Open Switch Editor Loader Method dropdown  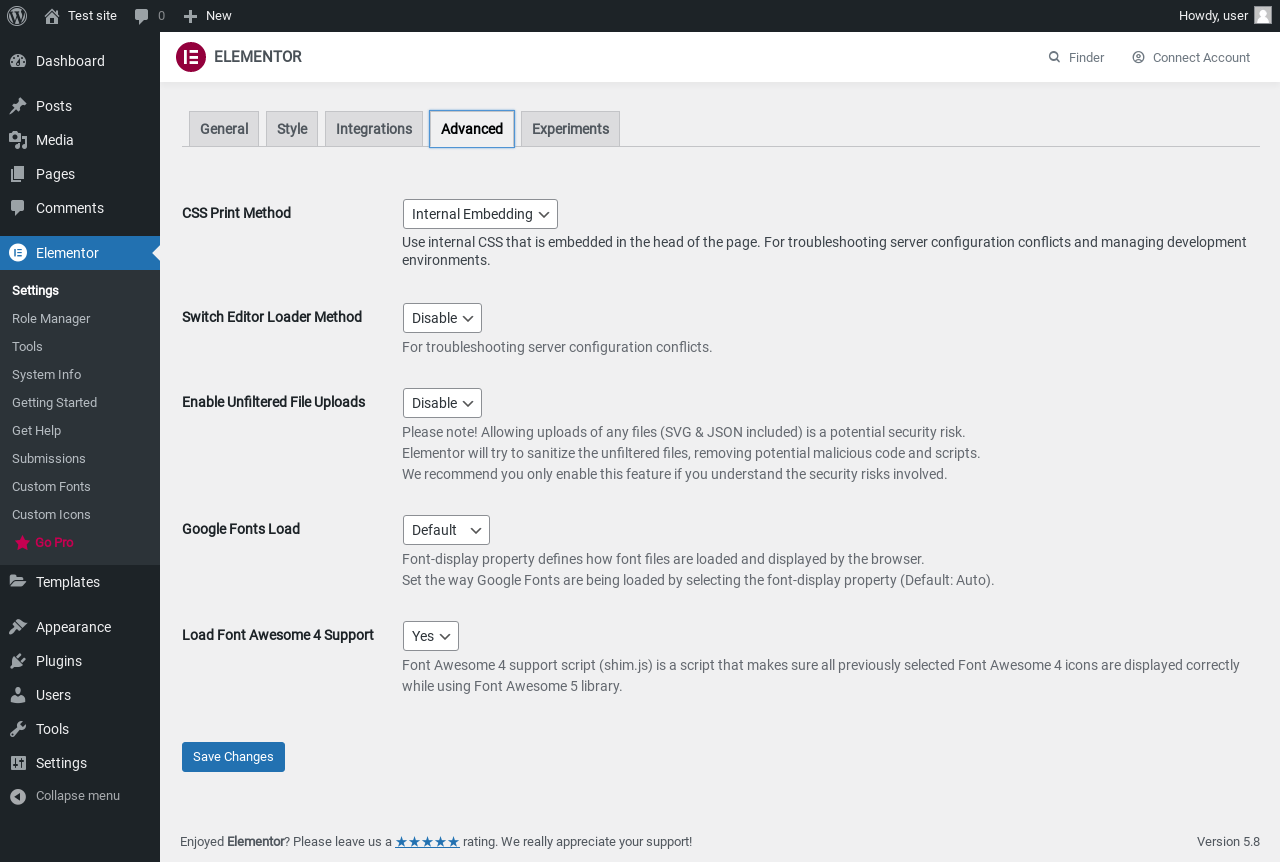442,318
